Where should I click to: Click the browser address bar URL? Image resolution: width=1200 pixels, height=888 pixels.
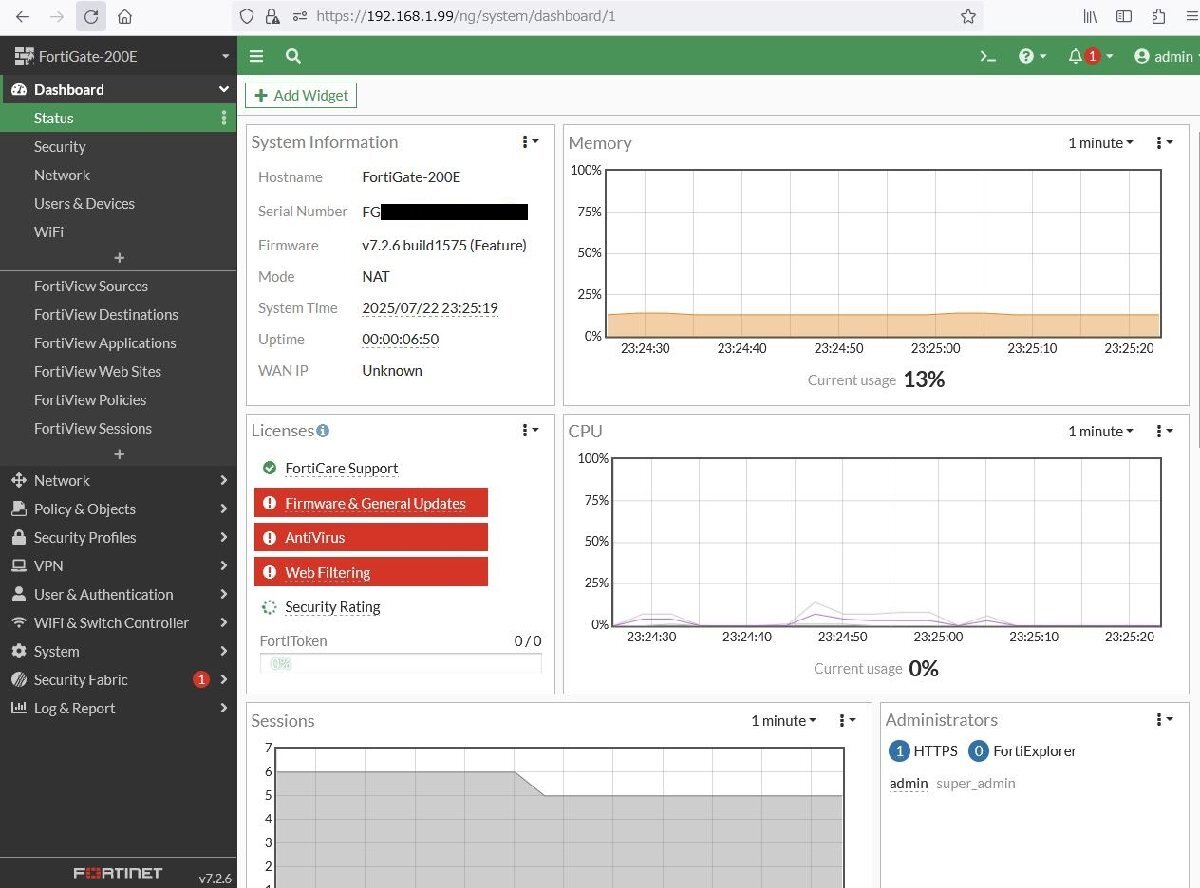click(466, 16)
